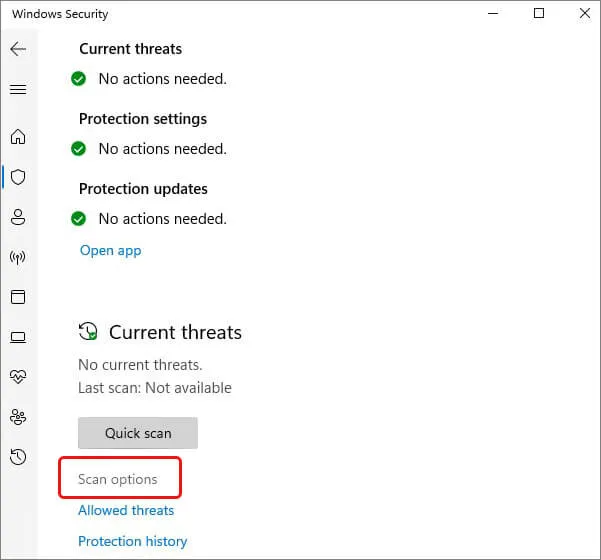Screen dimensions: 601x560
Task: Open Firewall & network protection icon
Action: click(18, 257)
